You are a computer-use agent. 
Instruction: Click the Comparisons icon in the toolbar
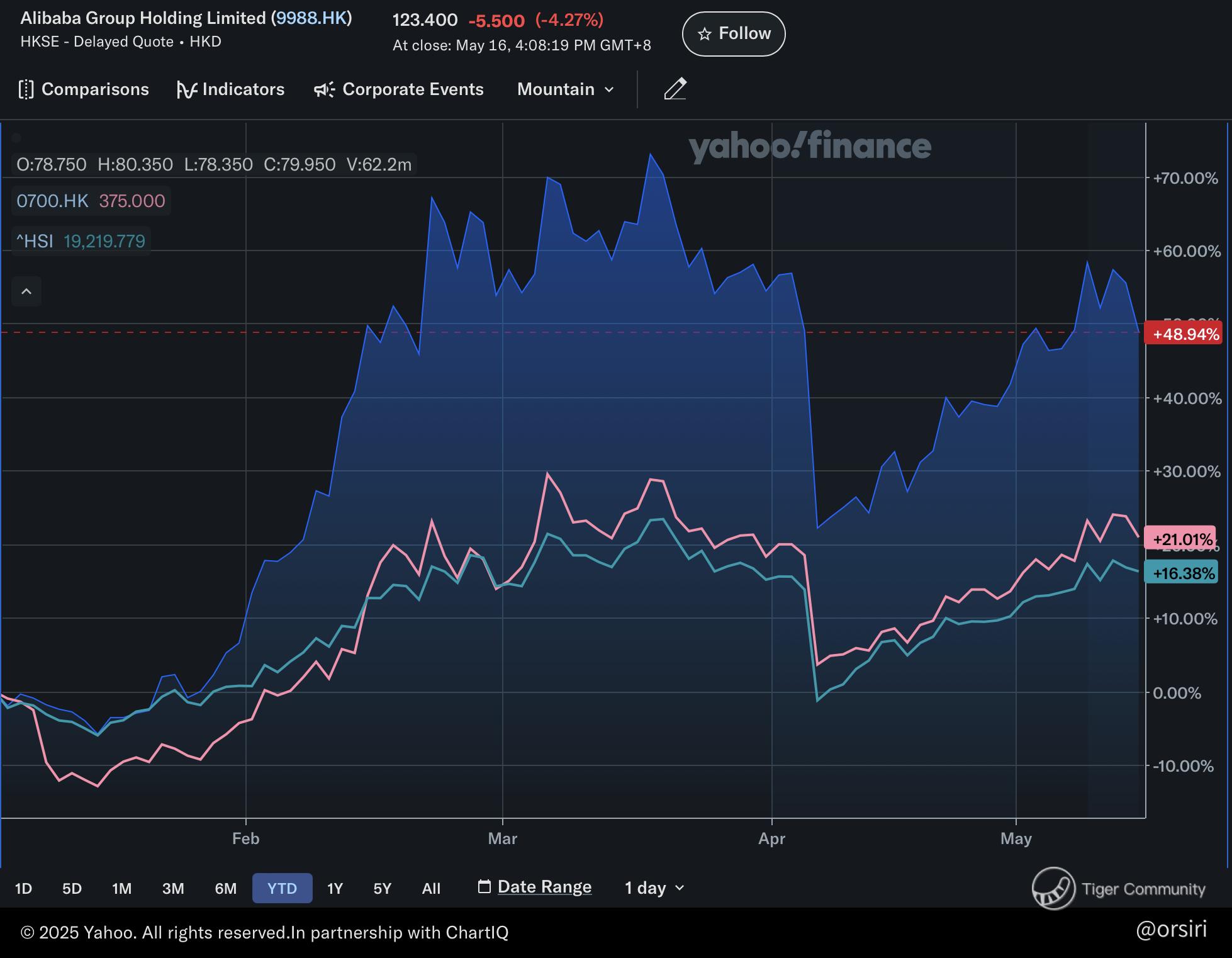(x=26, y=89)
